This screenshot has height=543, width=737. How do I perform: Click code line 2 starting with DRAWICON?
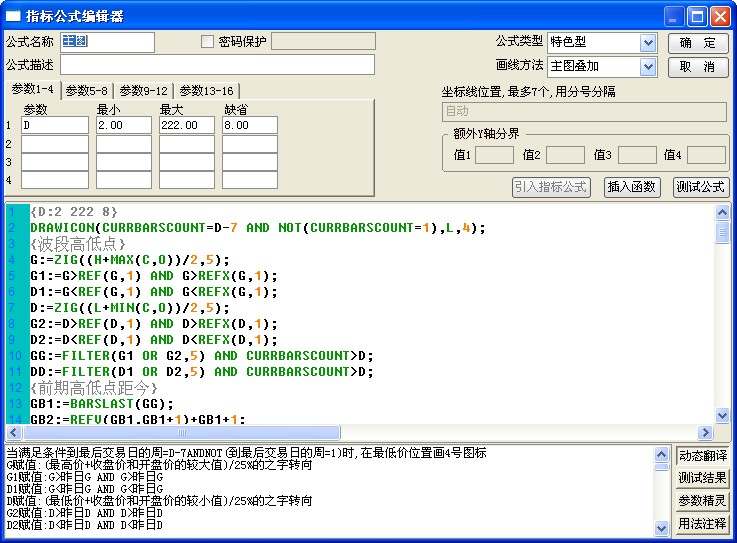(x=258, y=228)
